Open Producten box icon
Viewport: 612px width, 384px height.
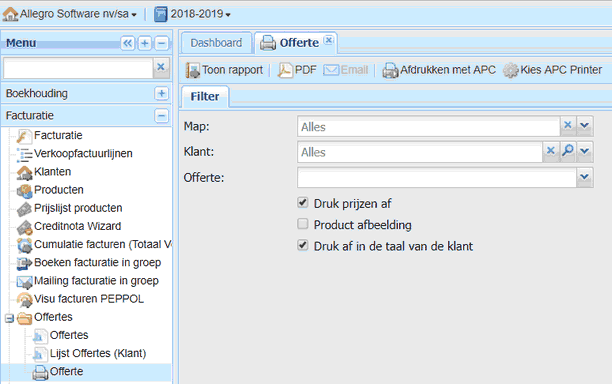point(24,190)
